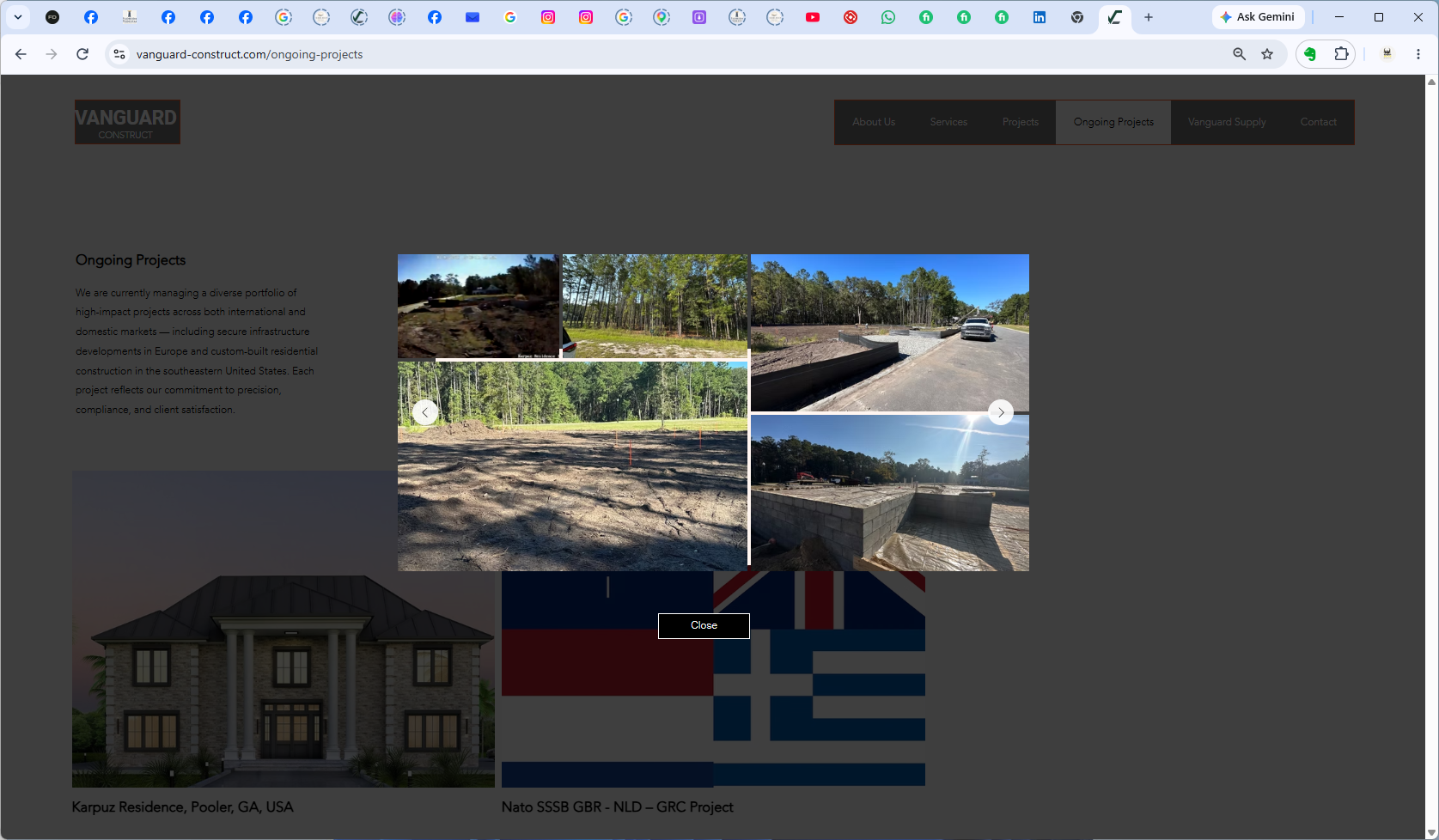Open the Extensions puzzle icon
The height and width of the screenshot is (840, 1439).
tap(1341, 54)
